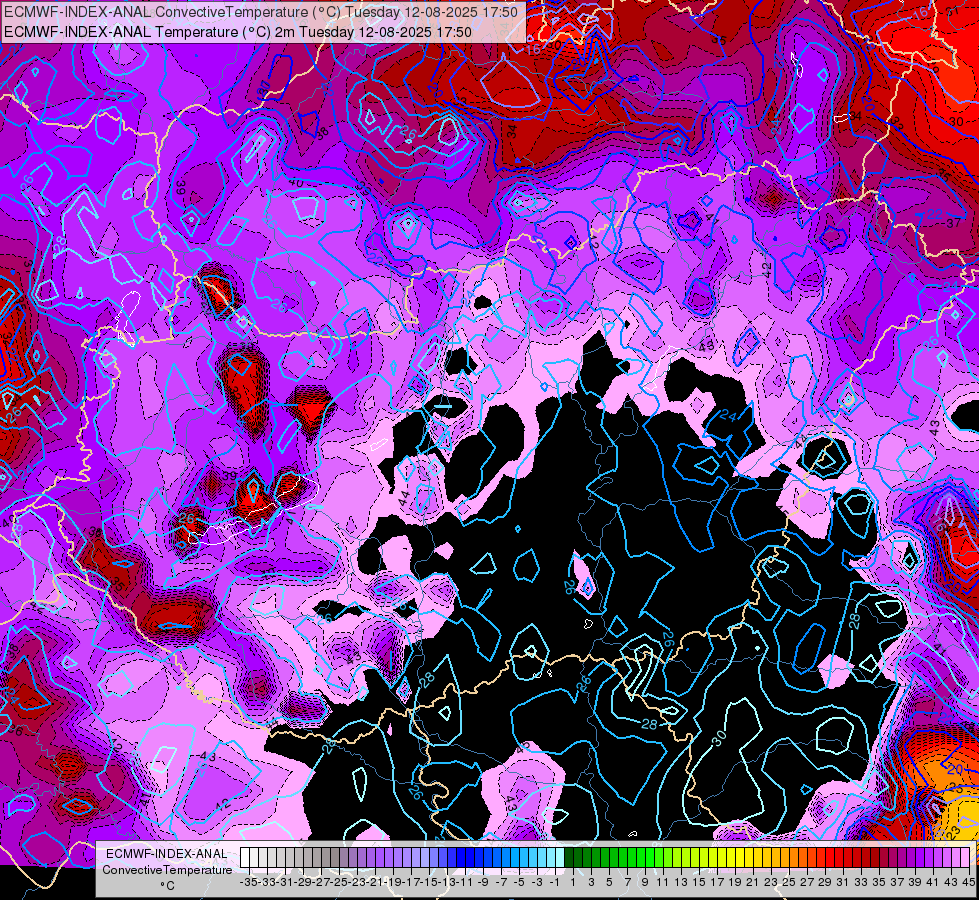Click the '33' legend scale value
Viewport: 979px width, 900px height.
[860, 882]
